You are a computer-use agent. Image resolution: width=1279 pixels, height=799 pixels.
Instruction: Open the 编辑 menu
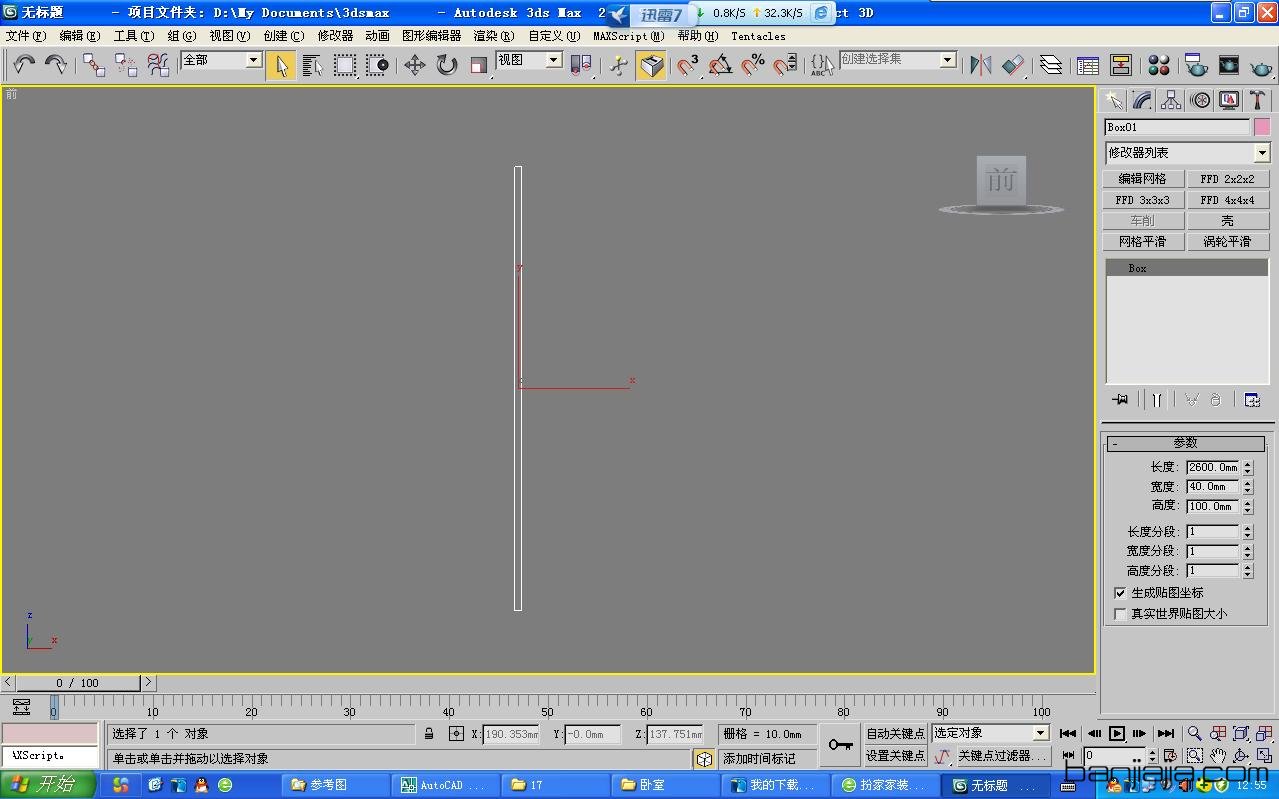[x=79, y=36]
